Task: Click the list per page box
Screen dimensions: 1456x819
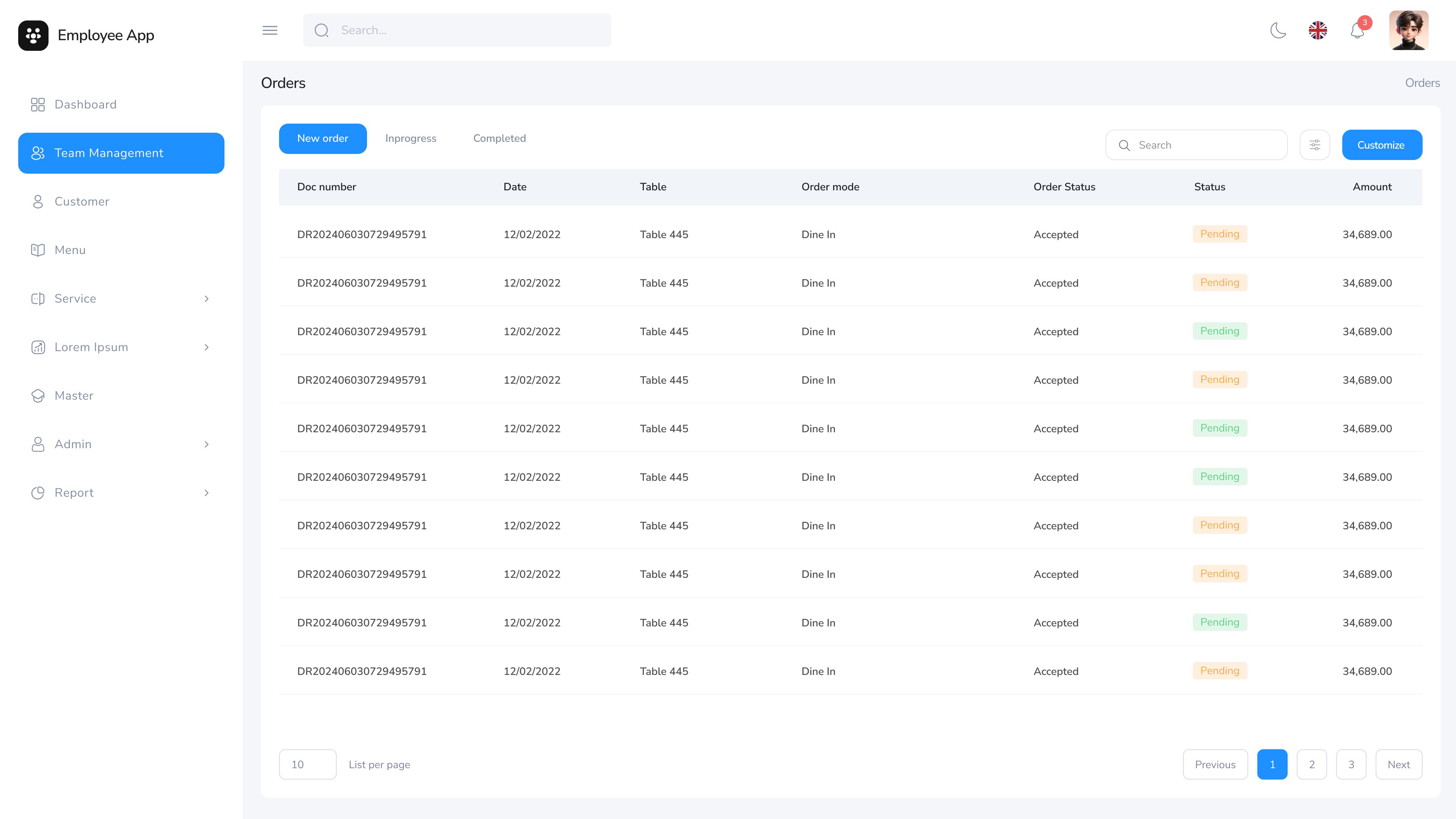Action: 308,764
